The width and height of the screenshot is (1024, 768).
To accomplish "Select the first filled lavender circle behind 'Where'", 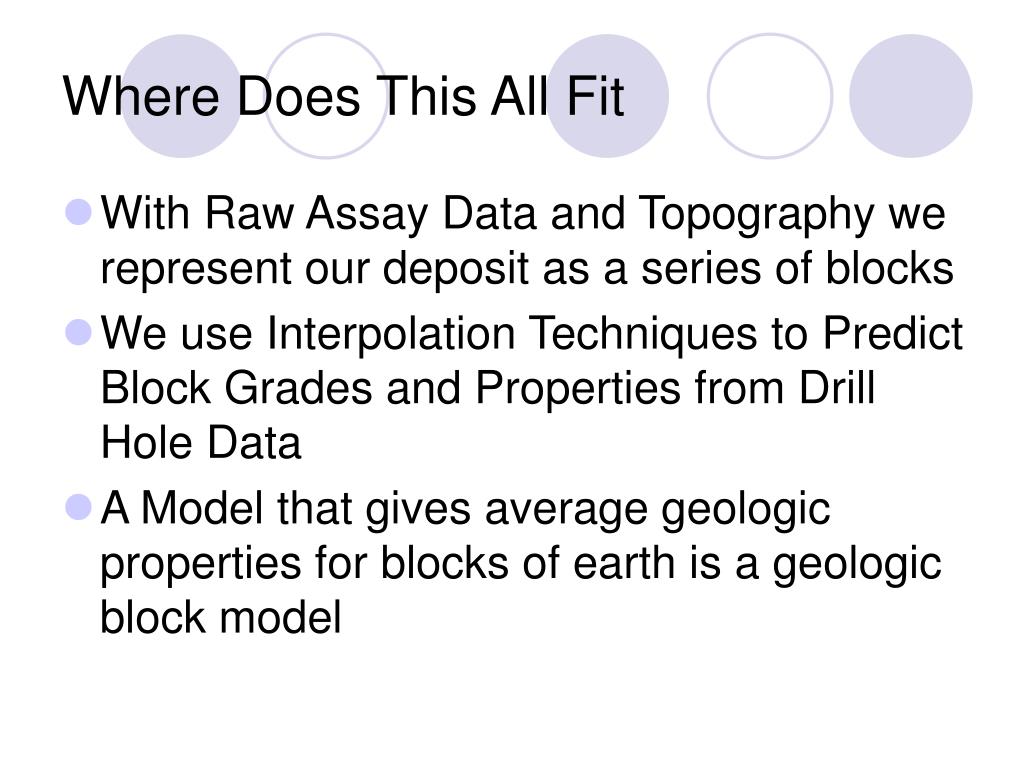I will (182, 96).
